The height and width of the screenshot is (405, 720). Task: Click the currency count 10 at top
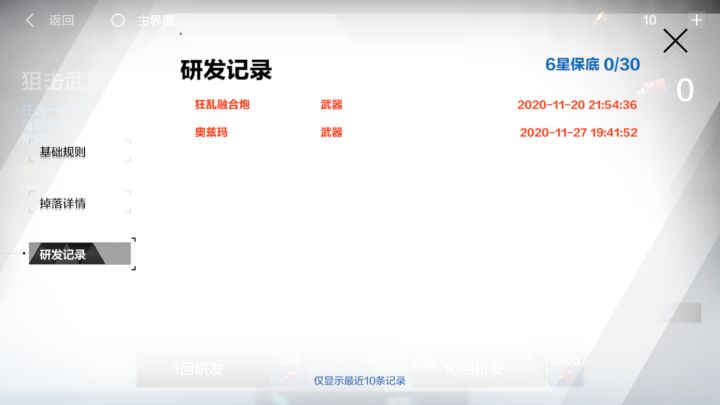tap(649, 20)
